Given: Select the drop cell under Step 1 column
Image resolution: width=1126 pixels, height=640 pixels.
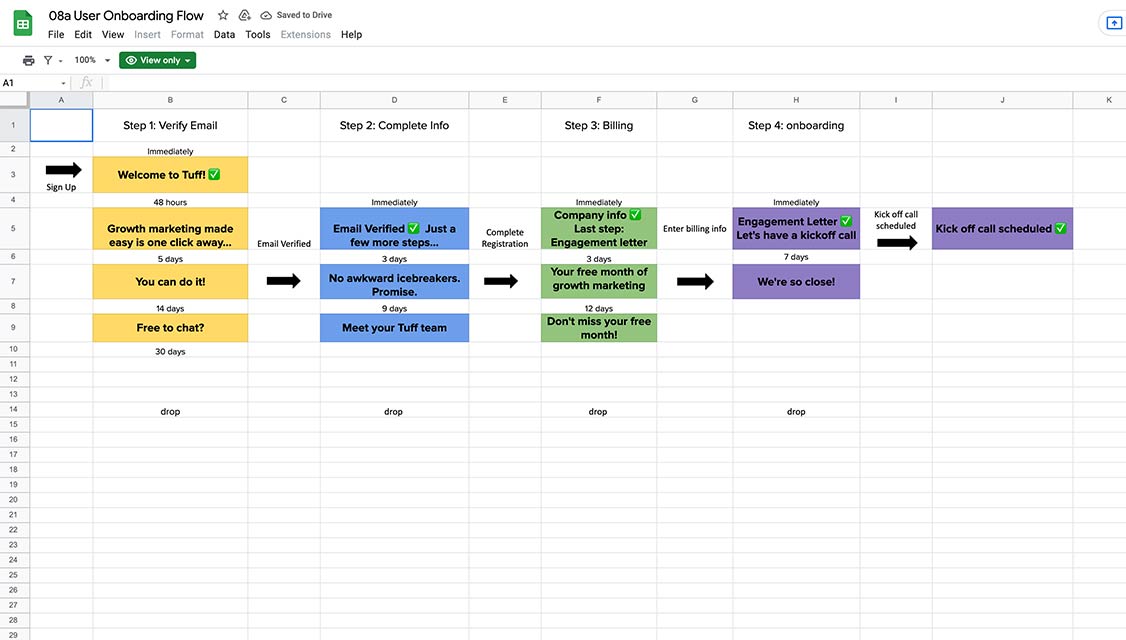Looking at the screenshot, I should [x=170, y=410].
